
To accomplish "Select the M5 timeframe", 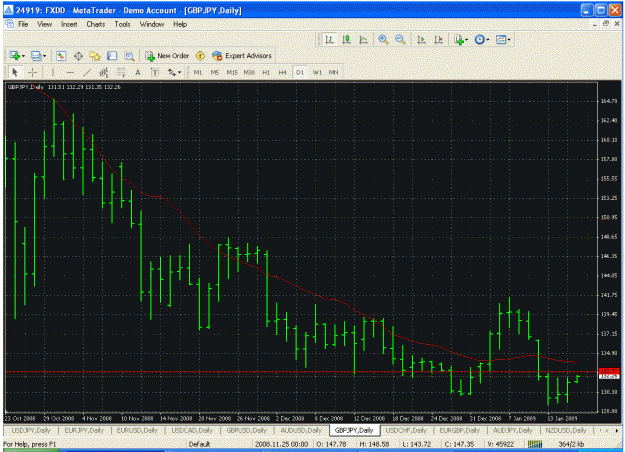I will tap(215, 72).
